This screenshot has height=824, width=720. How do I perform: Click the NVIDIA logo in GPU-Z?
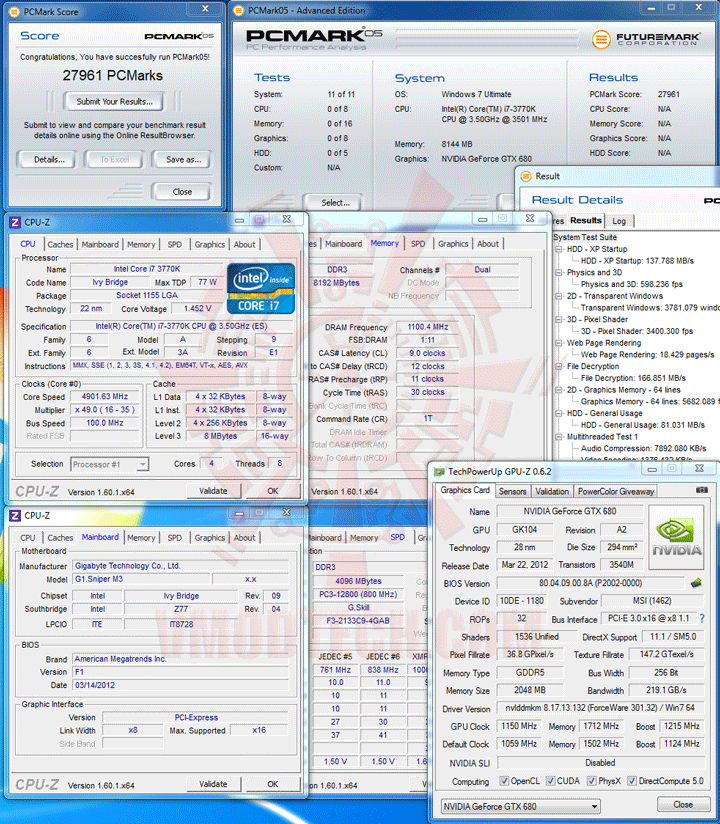676,537
